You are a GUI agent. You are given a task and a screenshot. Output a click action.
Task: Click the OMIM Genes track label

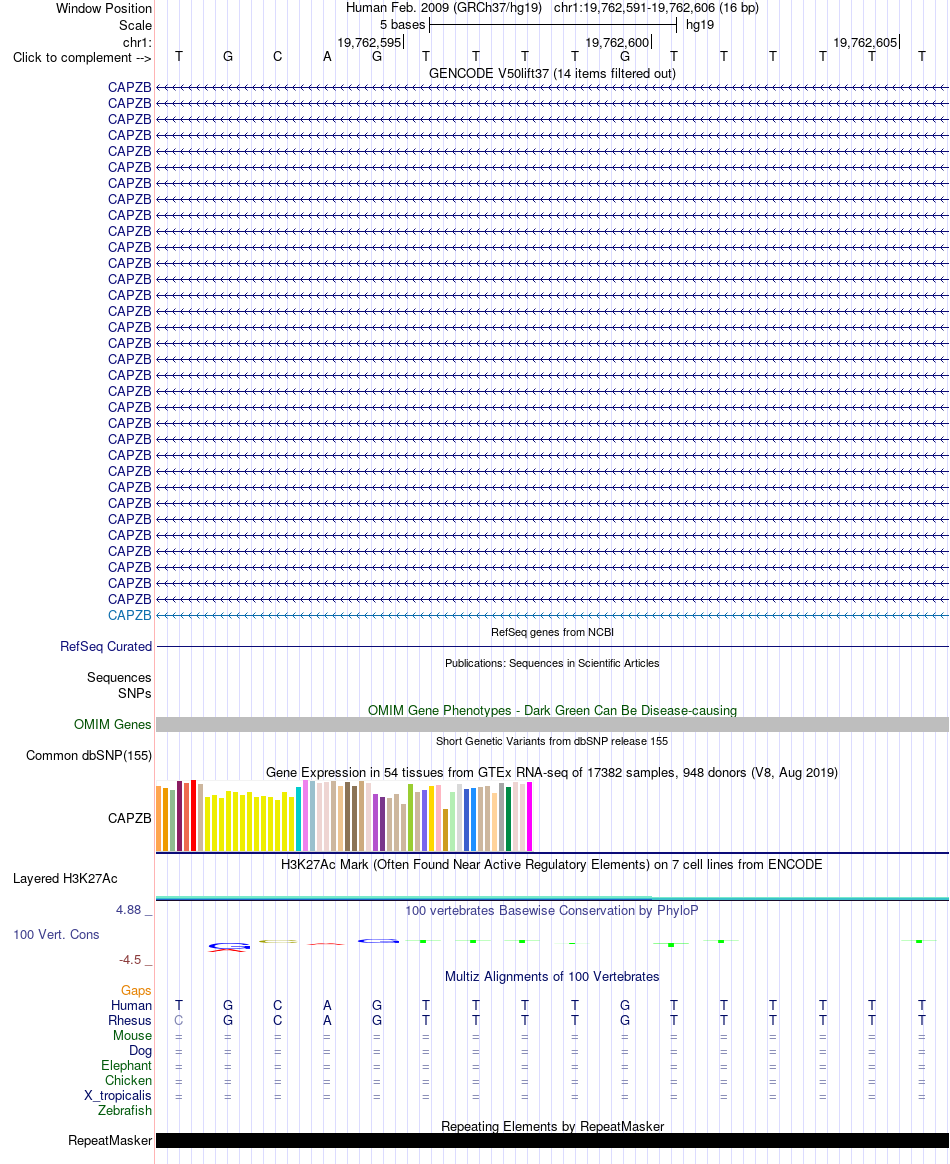click(x=113, y=725)
